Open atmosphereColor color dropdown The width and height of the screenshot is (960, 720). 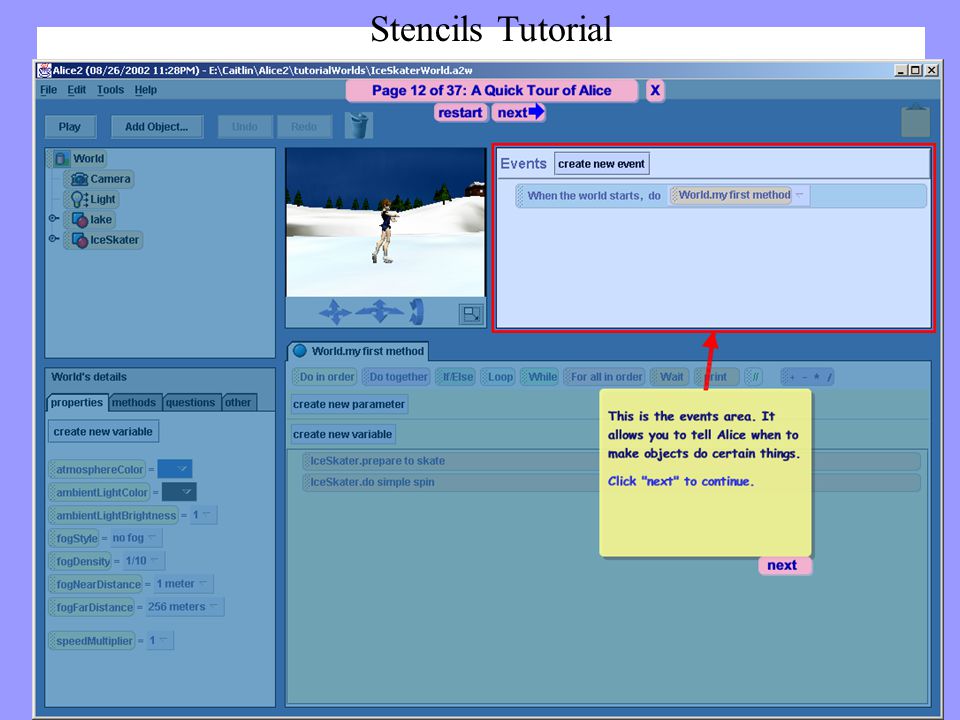175,469
